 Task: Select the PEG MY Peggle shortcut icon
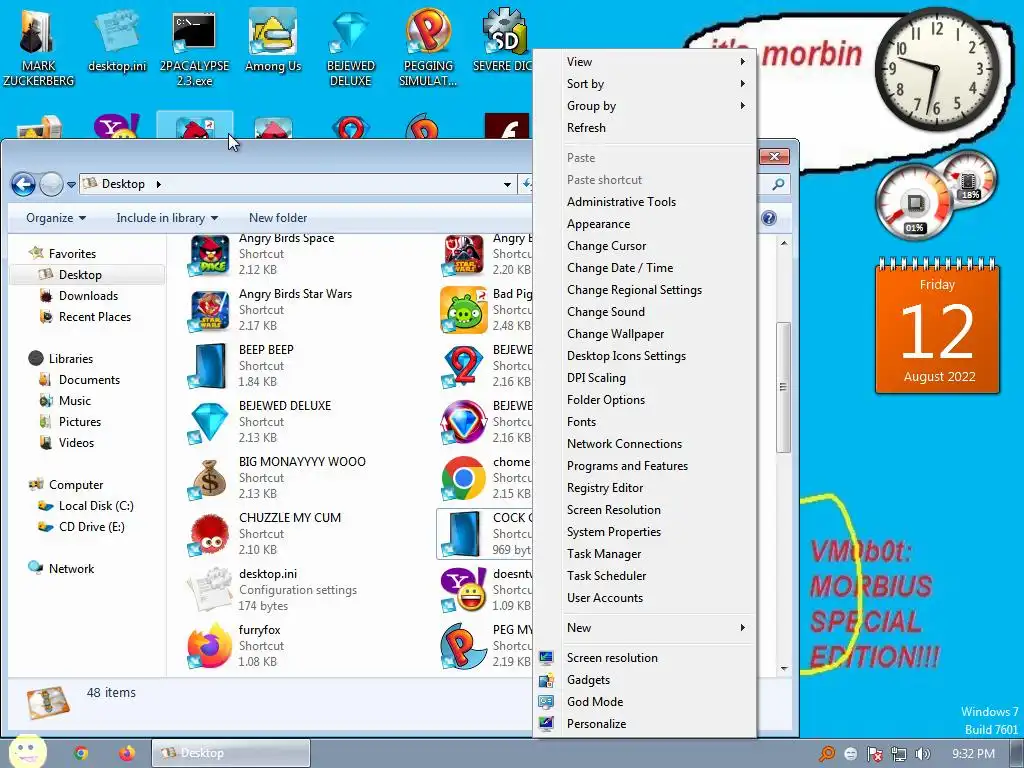[x=464, y=647]
